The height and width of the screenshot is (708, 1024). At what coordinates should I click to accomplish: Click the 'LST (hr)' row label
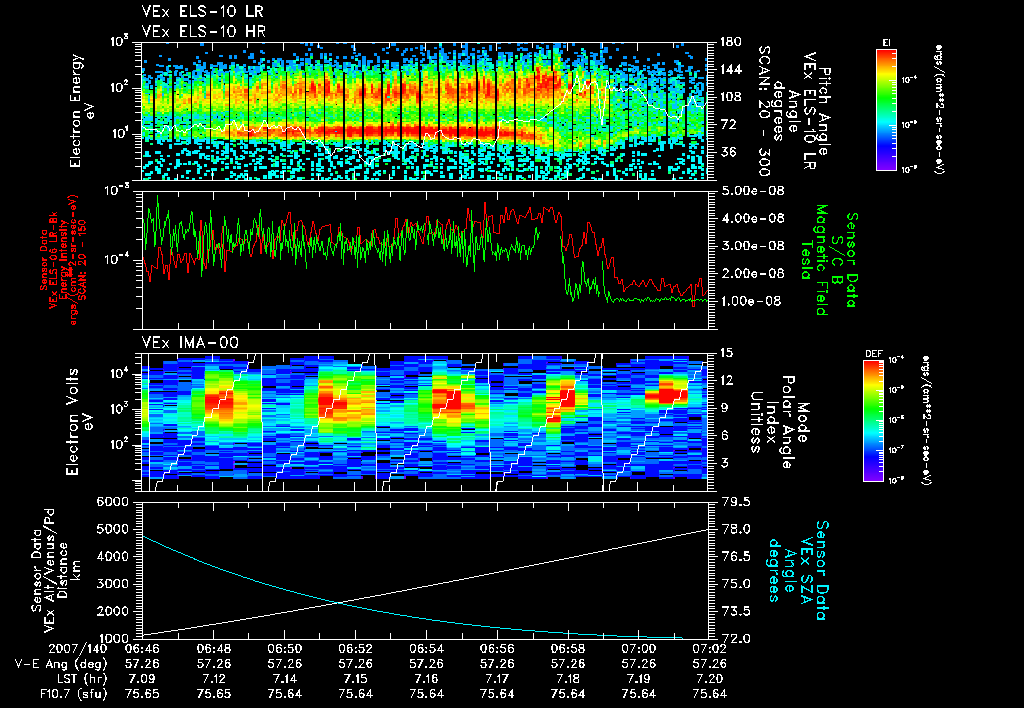click(81, 679)
